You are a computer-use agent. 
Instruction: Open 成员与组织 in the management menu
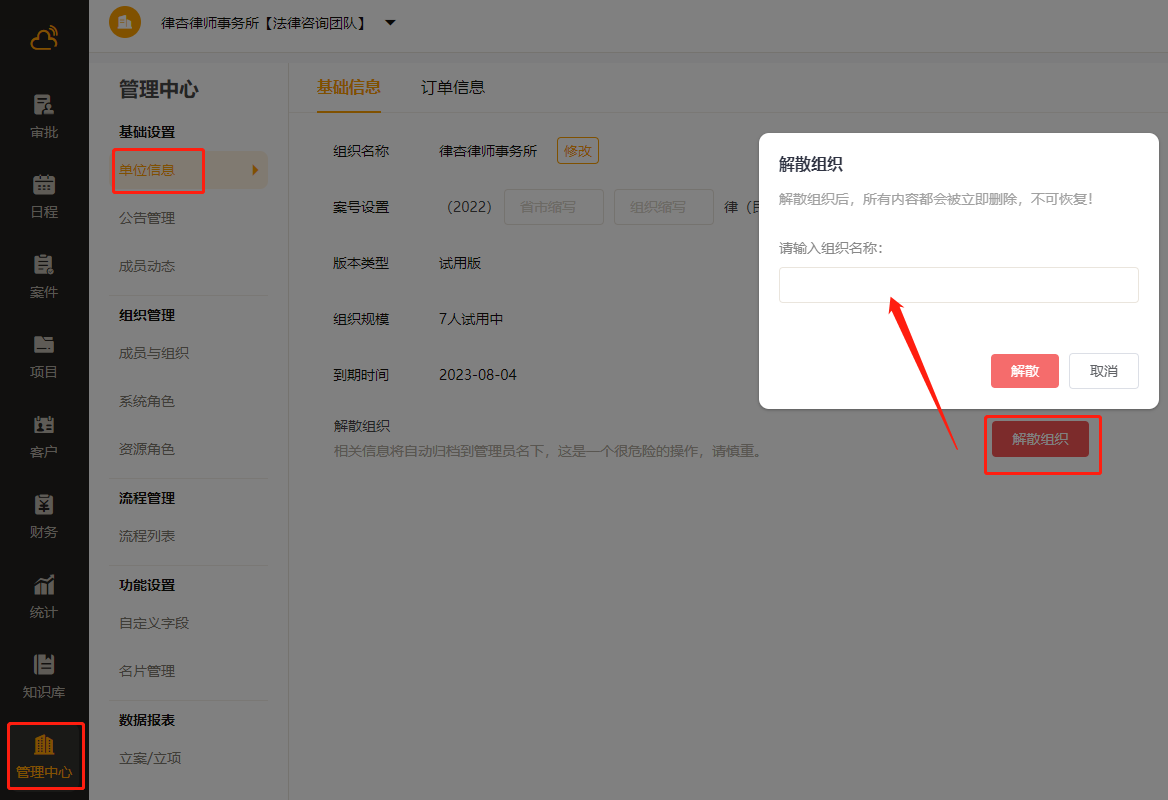pyautogui.click(x=154, y=353)
